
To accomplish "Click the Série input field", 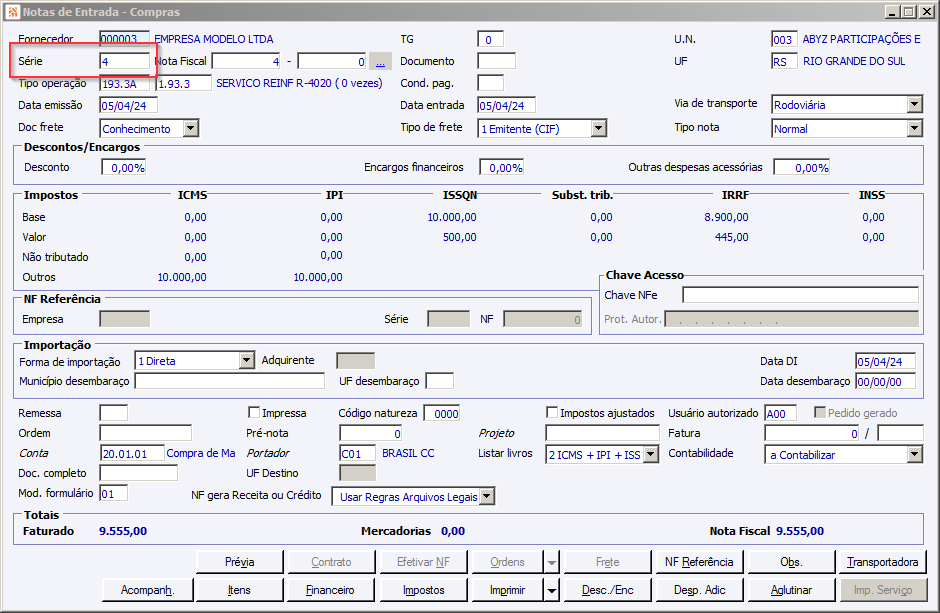I will pos(124,61).
